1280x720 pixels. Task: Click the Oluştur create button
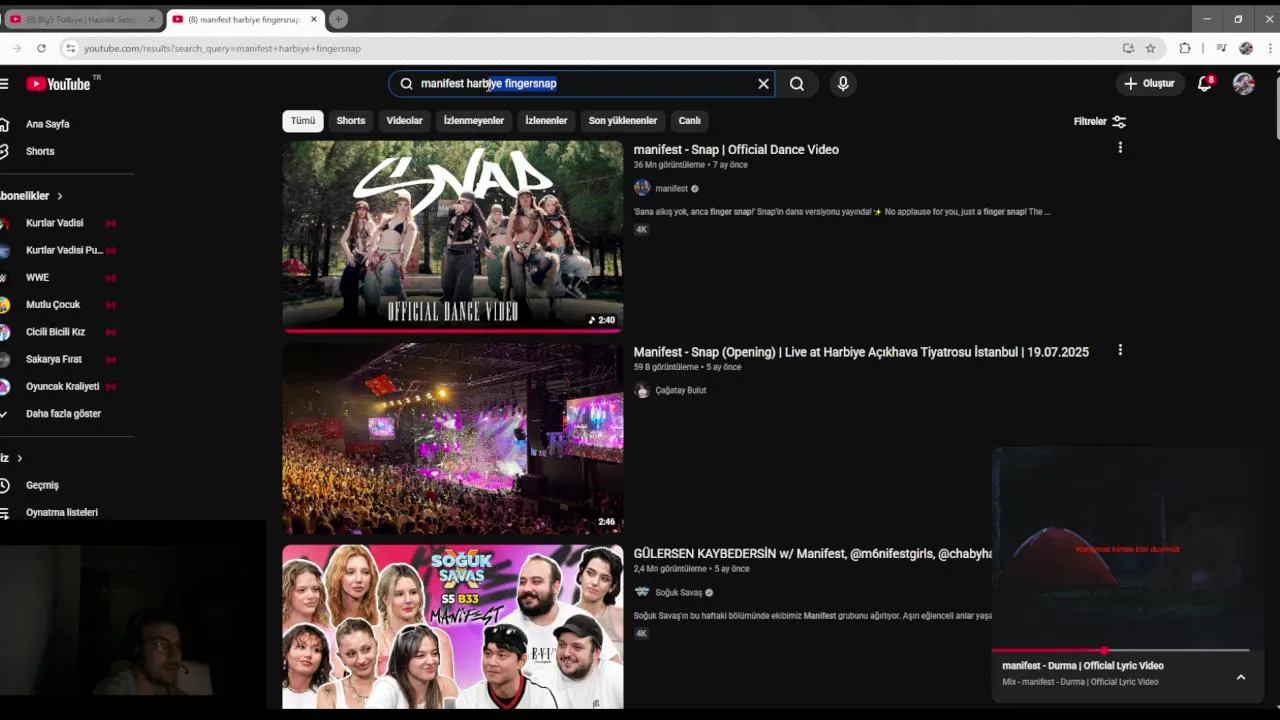(1150, 84)
